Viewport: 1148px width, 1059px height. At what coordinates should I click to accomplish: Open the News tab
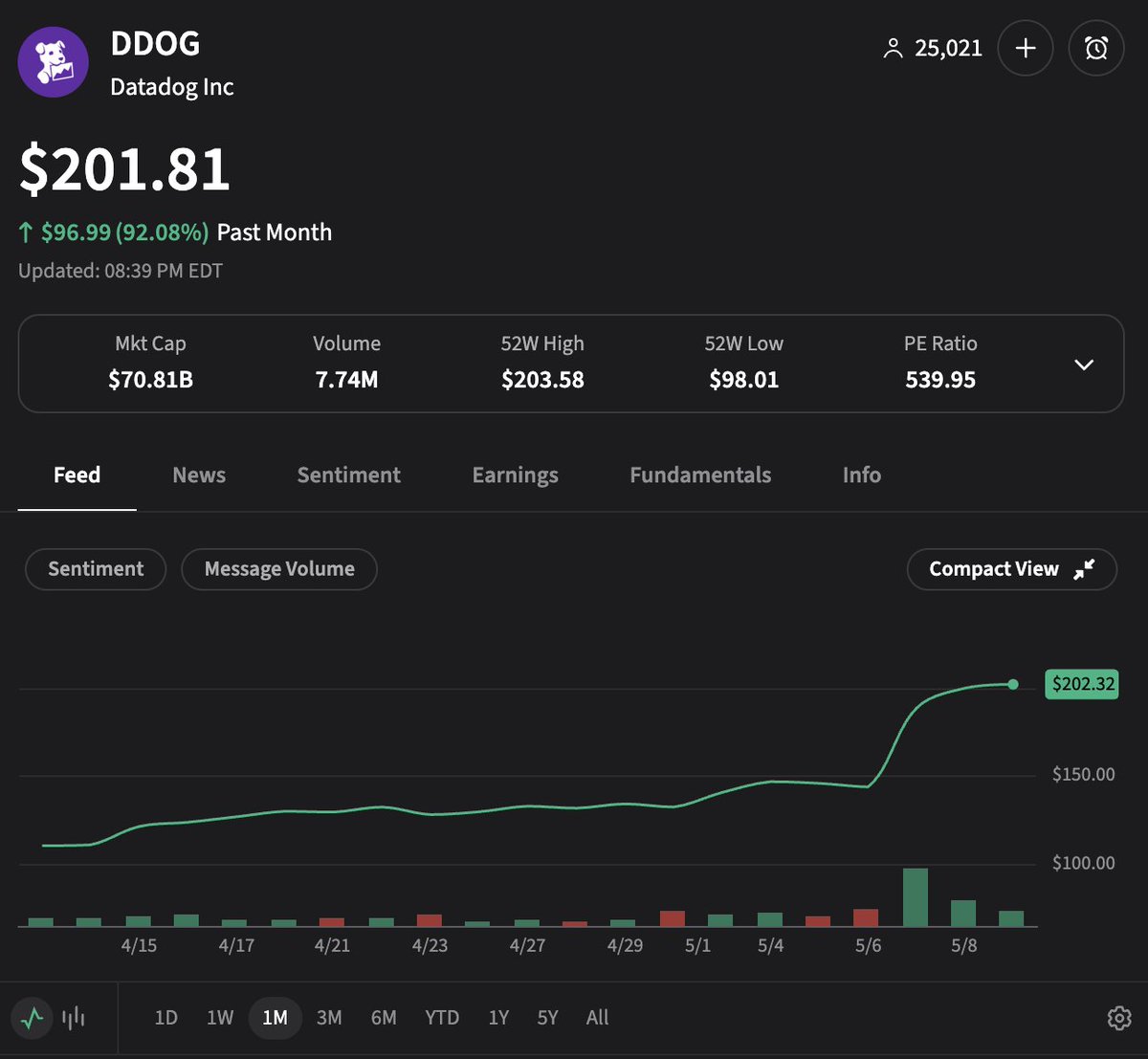click(x=199, y=475)
